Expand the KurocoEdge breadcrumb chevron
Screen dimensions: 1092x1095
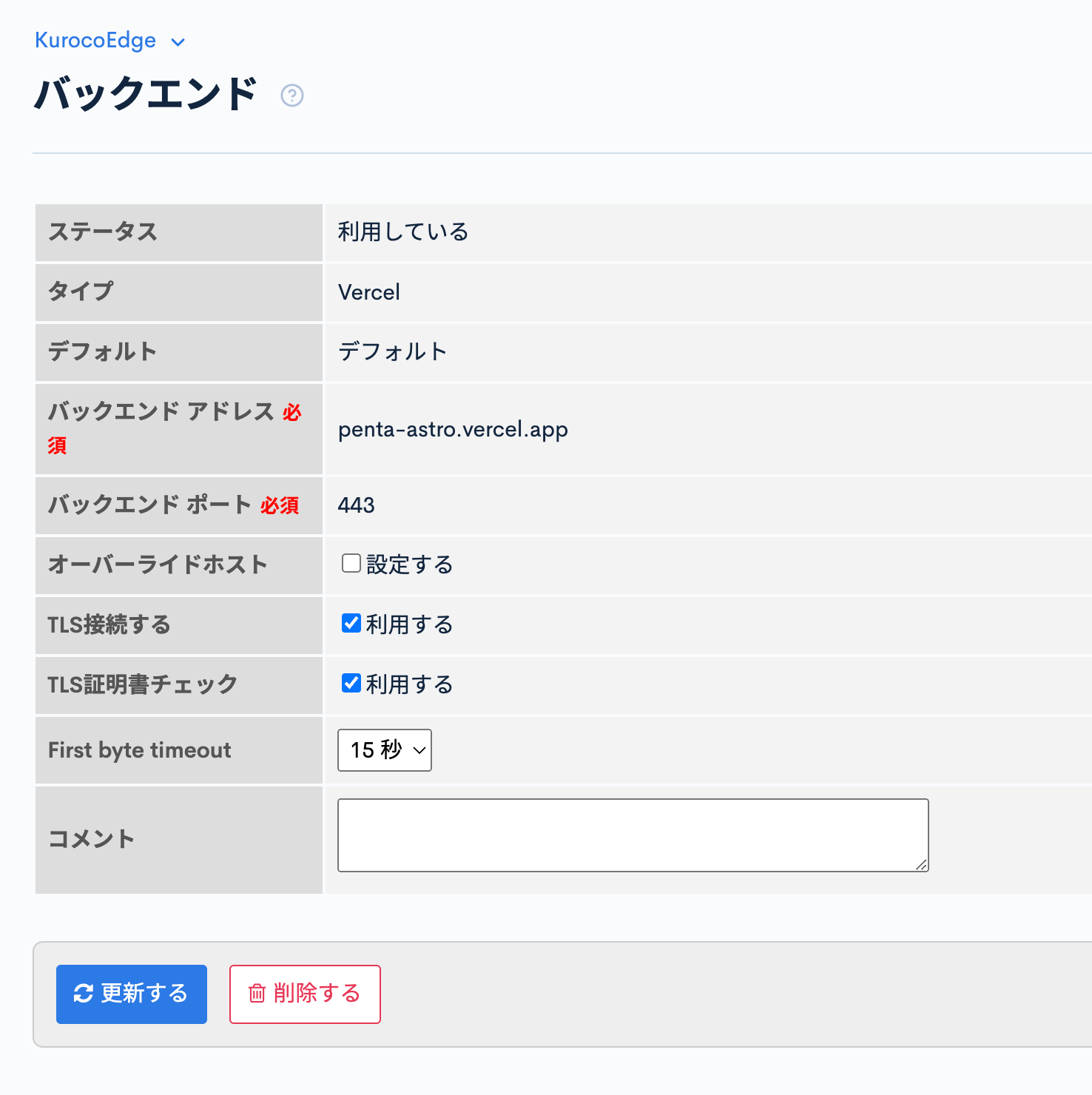point(178,42)
